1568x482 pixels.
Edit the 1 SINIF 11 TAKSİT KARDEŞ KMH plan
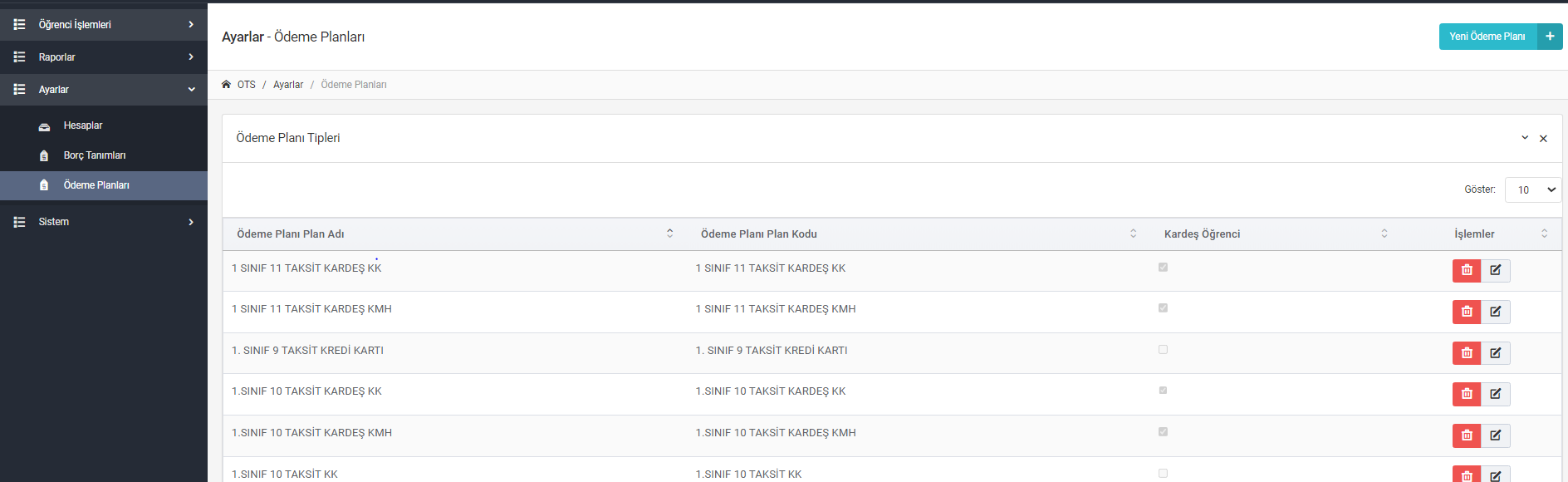(x=1496, y=312)
